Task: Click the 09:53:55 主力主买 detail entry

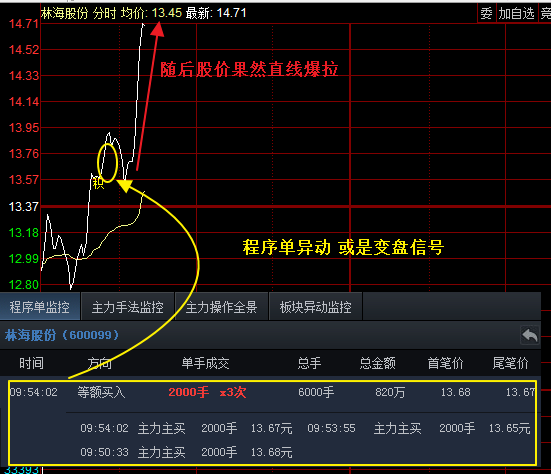Action: point(419,428)
